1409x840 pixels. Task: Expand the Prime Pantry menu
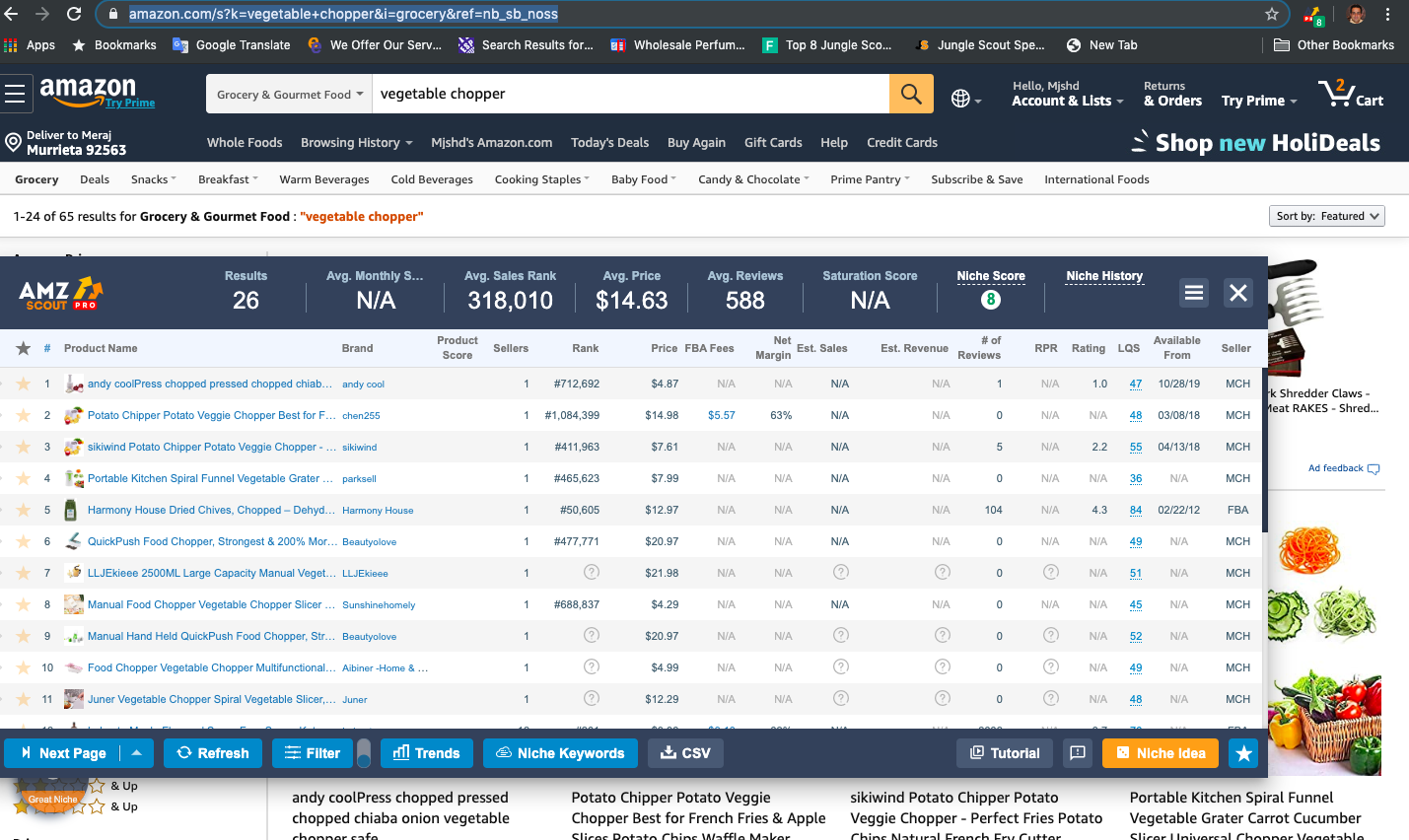[x=871, y=179]
